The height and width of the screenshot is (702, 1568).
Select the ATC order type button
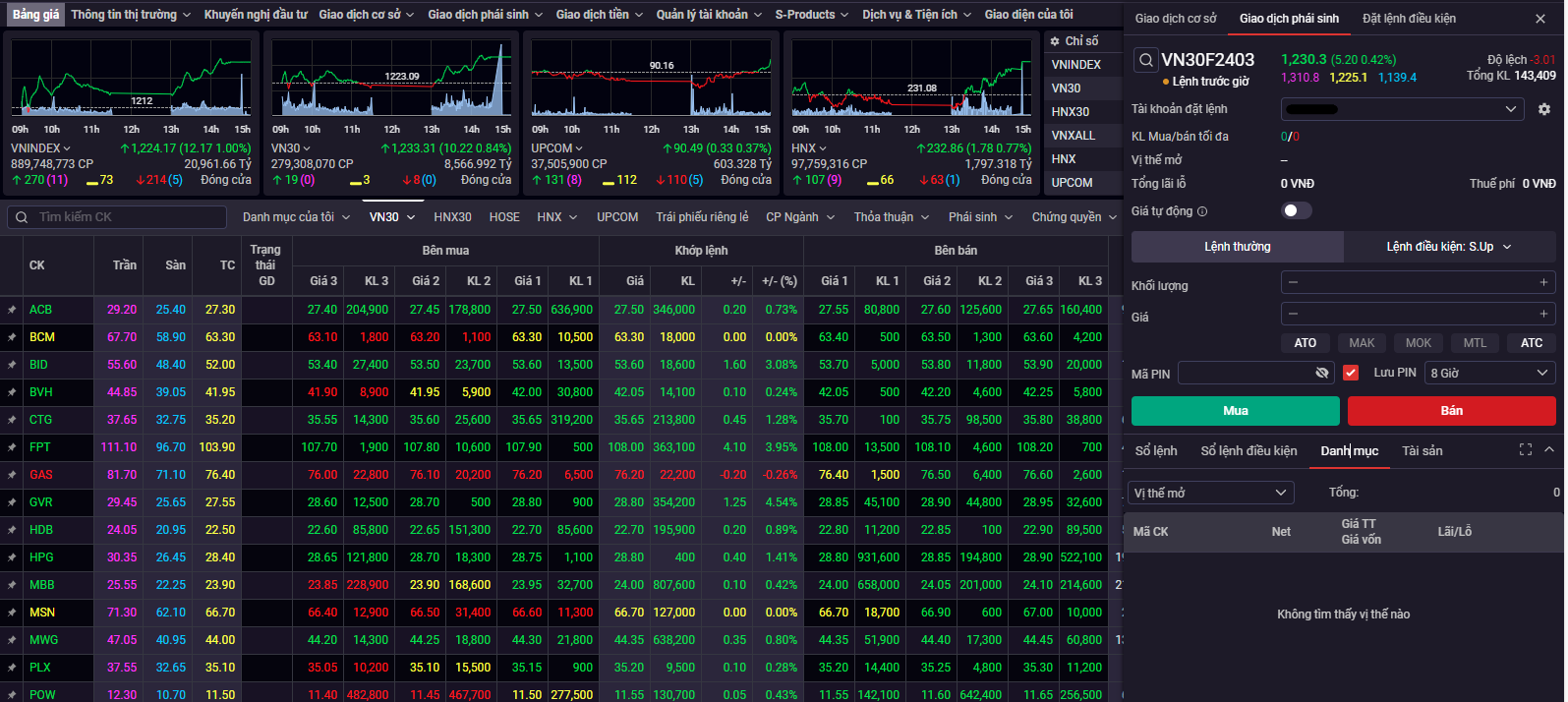click(1532, 343)
